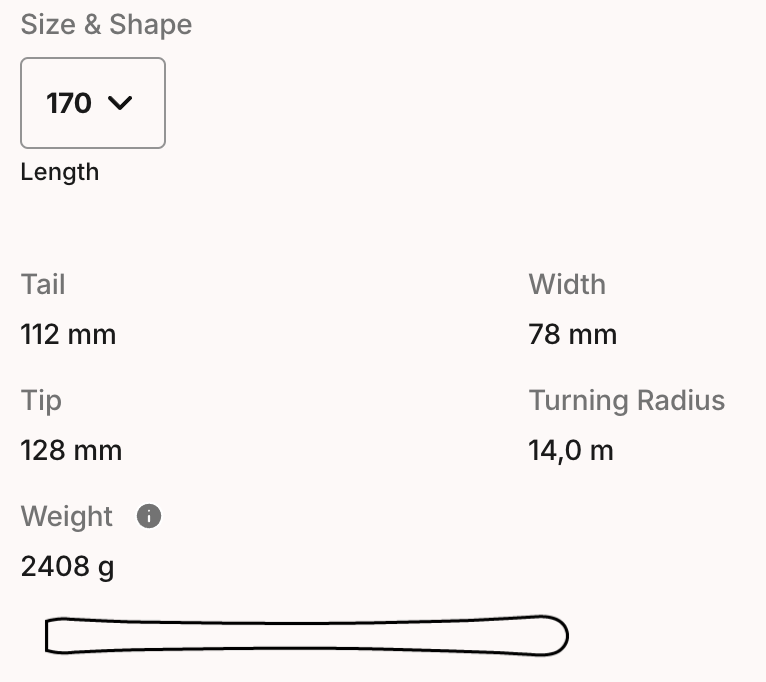
Task: Select the Turning Radius label
Action: point(626,400)
